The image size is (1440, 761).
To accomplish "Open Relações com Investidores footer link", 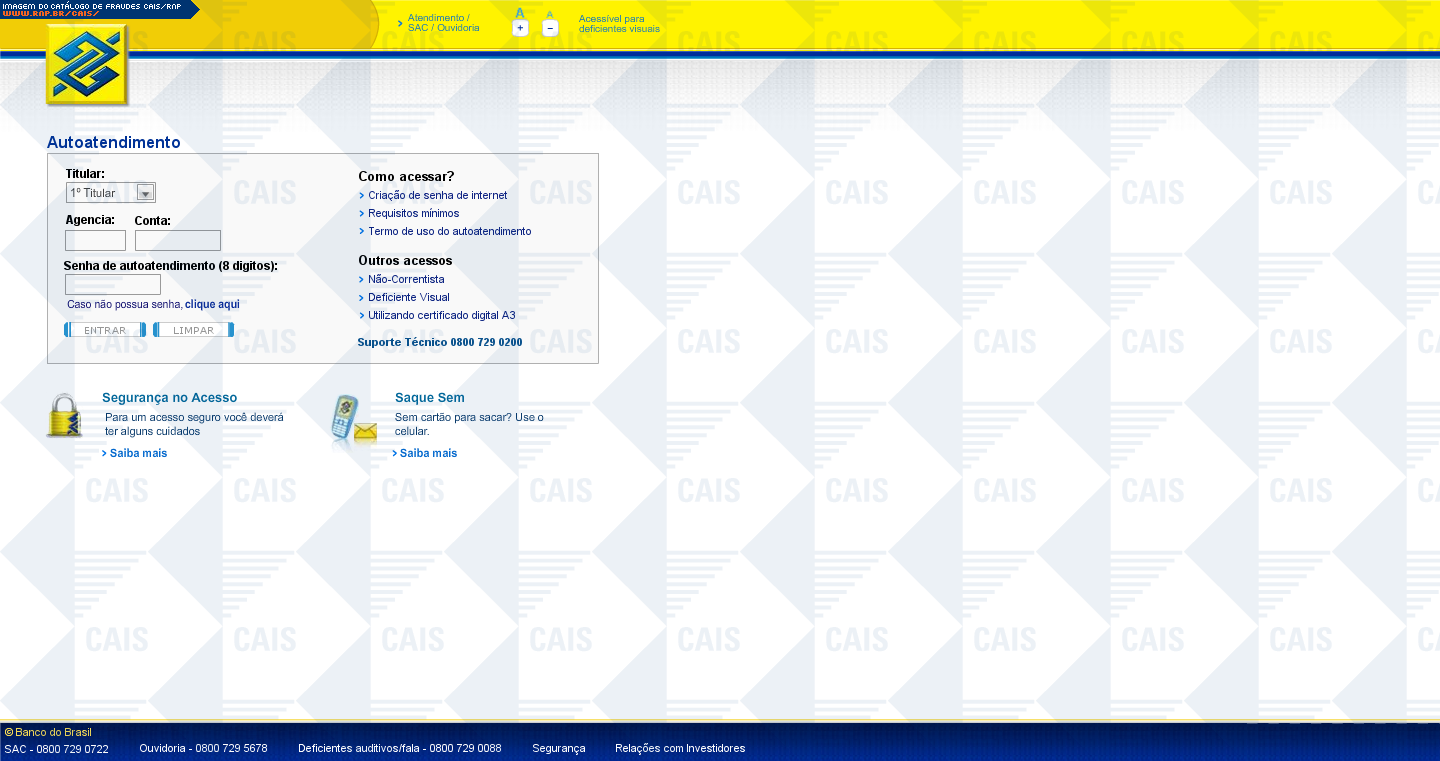I will pos(679,748).
